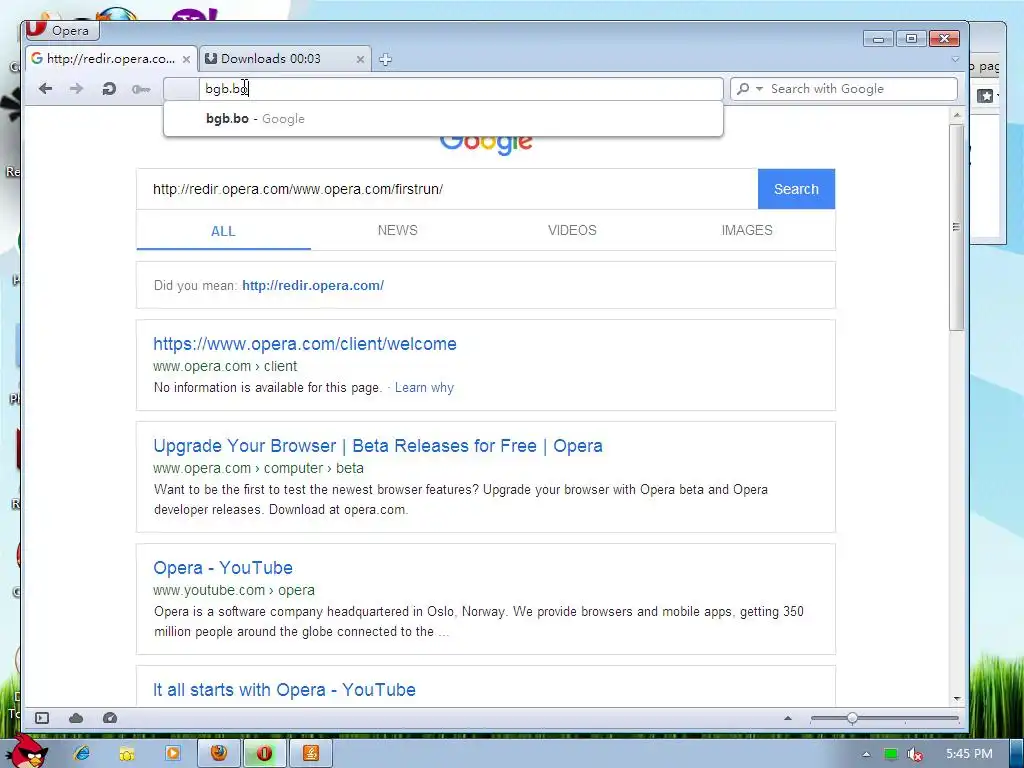Click the star bookmark icon in background window
The image size is (1024, 768).
point(985,96)
